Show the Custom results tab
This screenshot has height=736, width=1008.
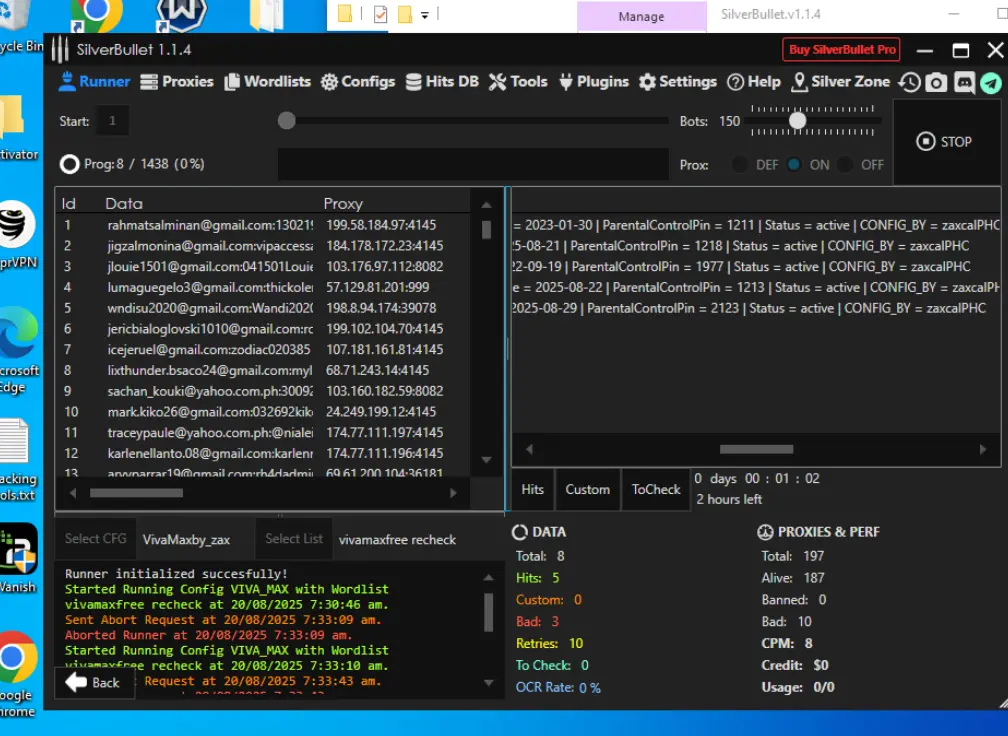[588, 489]
